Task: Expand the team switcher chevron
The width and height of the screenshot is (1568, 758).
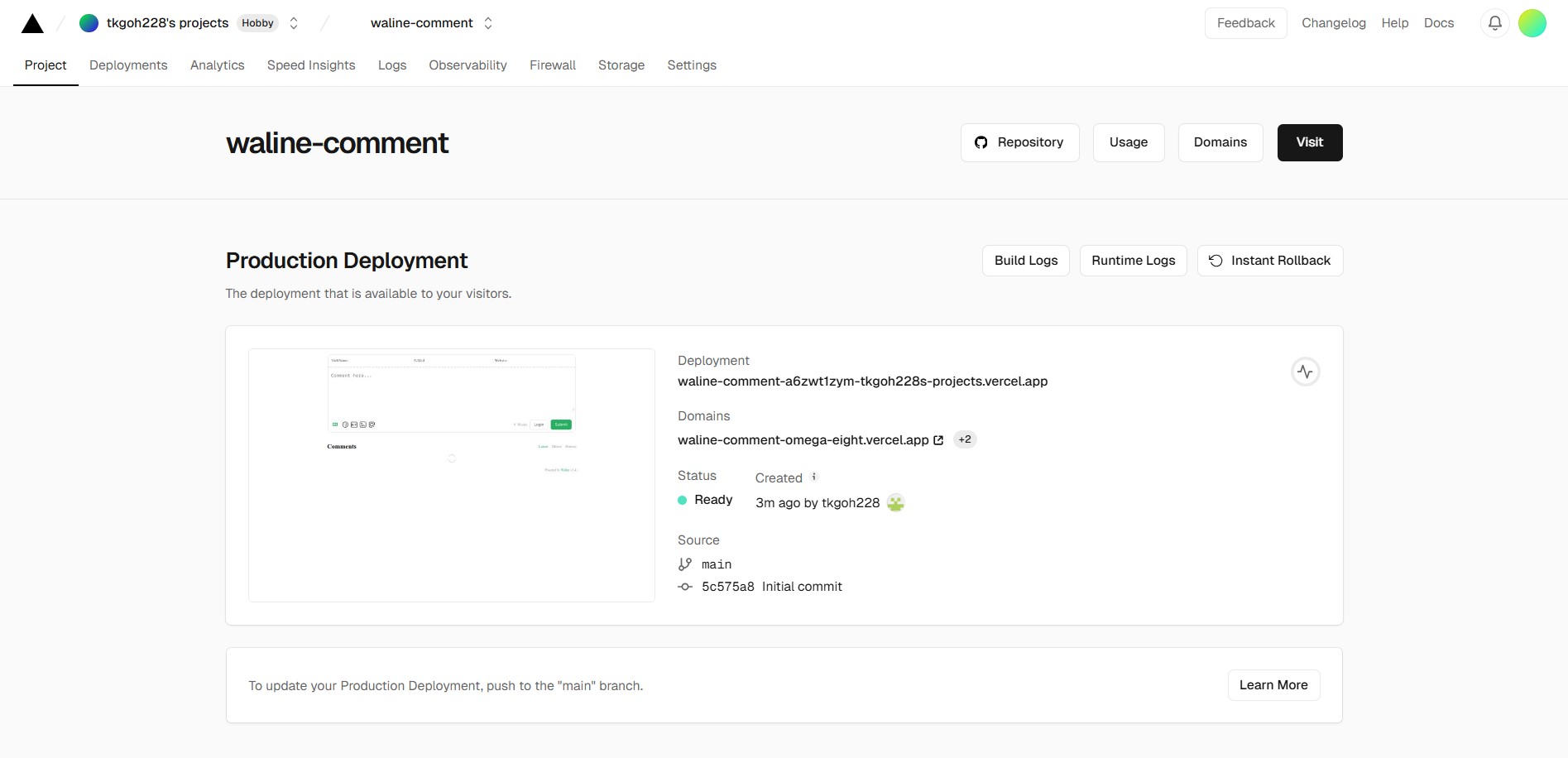Action: tap(294, 23)
